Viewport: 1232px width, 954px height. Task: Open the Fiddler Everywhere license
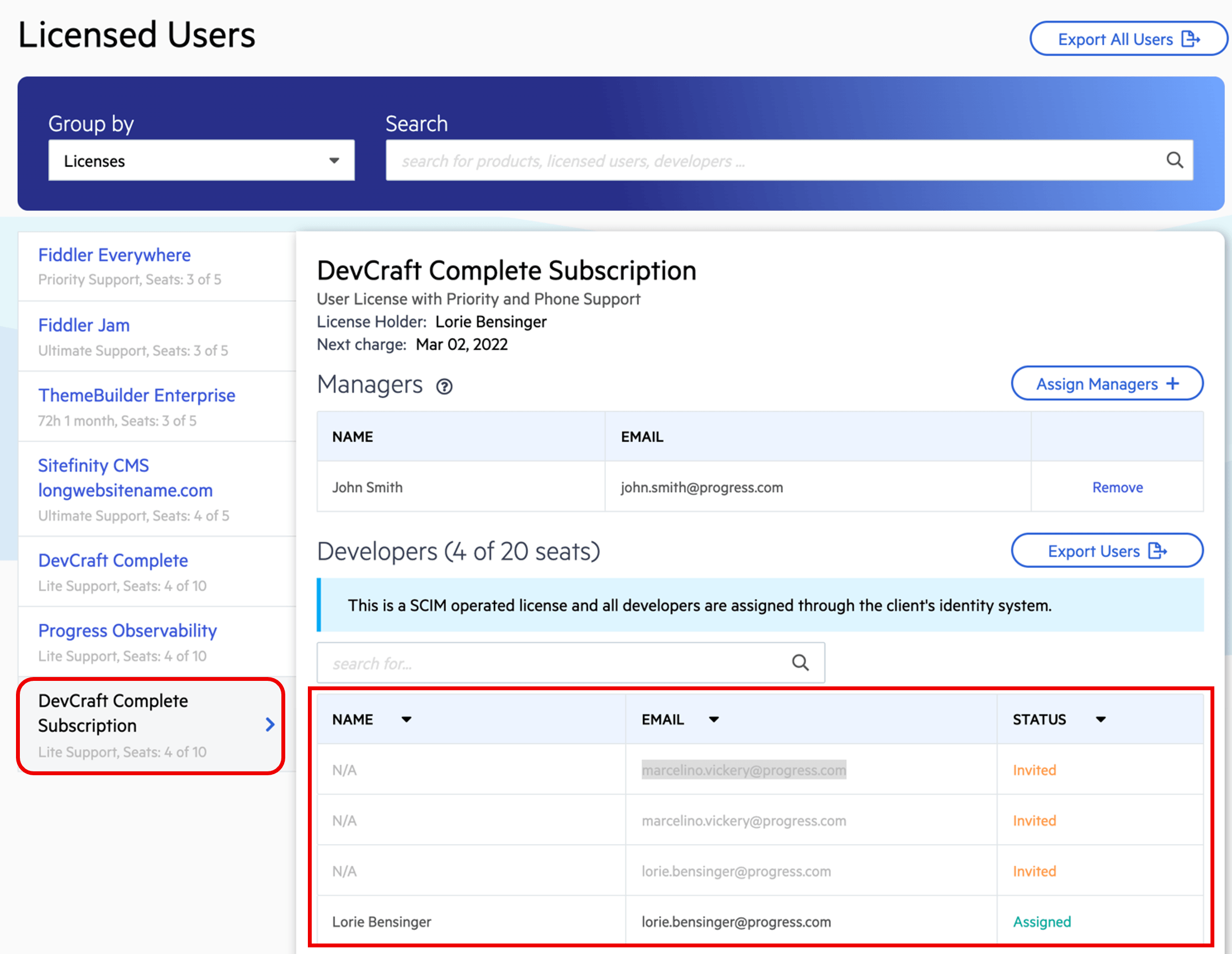(115, 255)
